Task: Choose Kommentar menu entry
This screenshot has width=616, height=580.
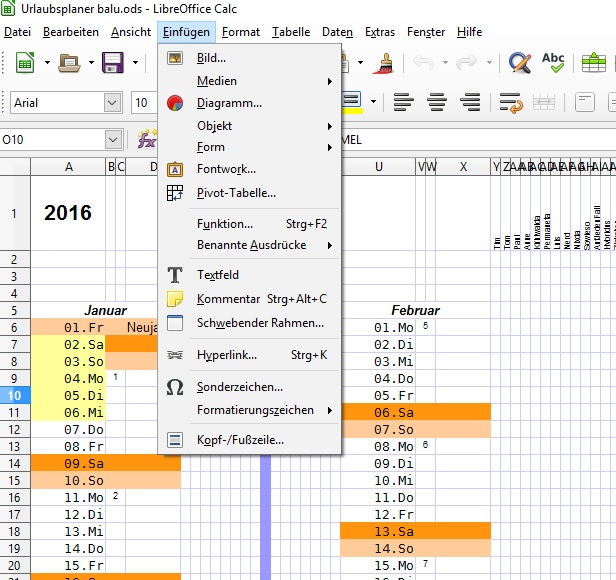Action: click(249, 299)
